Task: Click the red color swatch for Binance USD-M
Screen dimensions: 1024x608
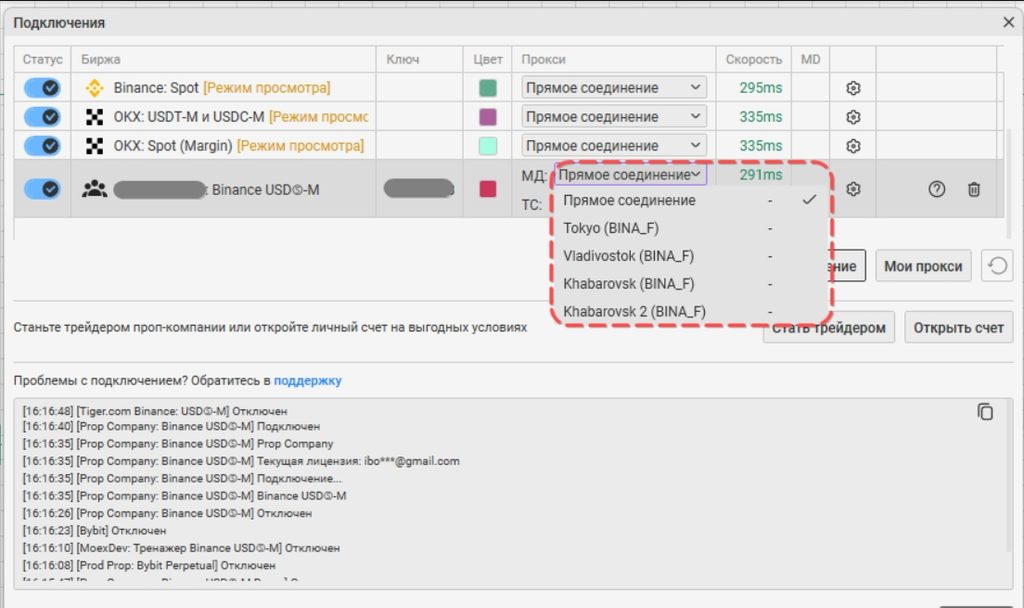Action: [x=488, y=189]
